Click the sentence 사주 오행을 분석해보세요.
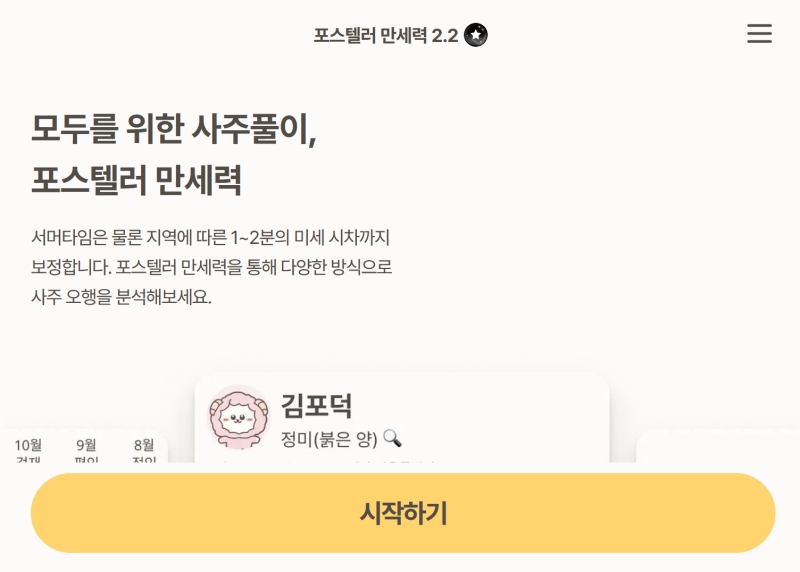 click(x=121, y=296)
